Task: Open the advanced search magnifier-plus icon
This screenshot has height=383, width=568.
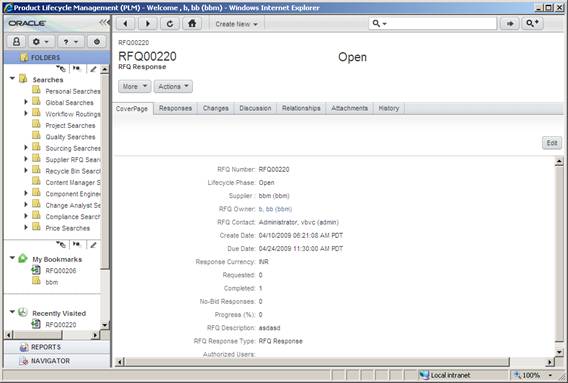Action: [x=532, y=24]
